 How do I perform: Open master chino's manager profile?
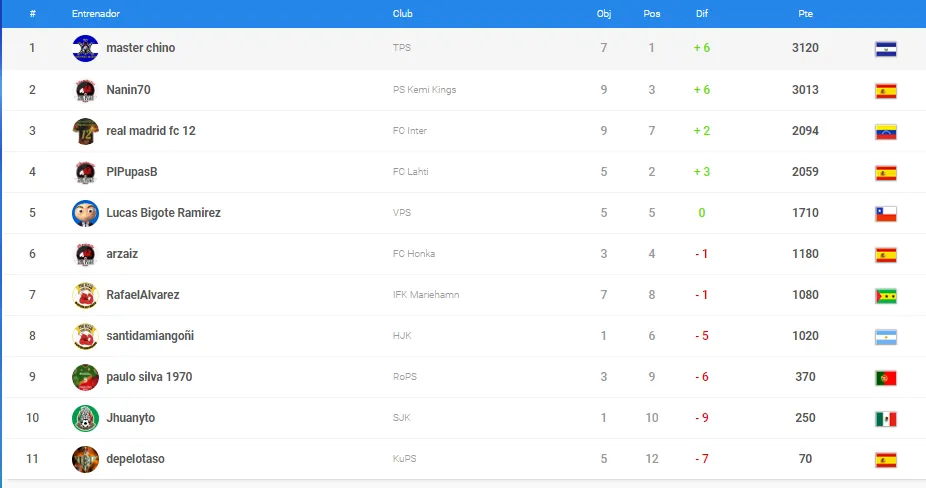[141, 48]
